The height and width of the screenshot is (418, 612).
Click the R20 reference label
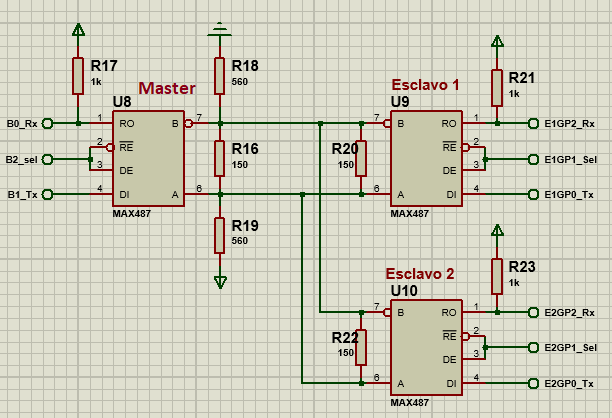tap(345, 149)
